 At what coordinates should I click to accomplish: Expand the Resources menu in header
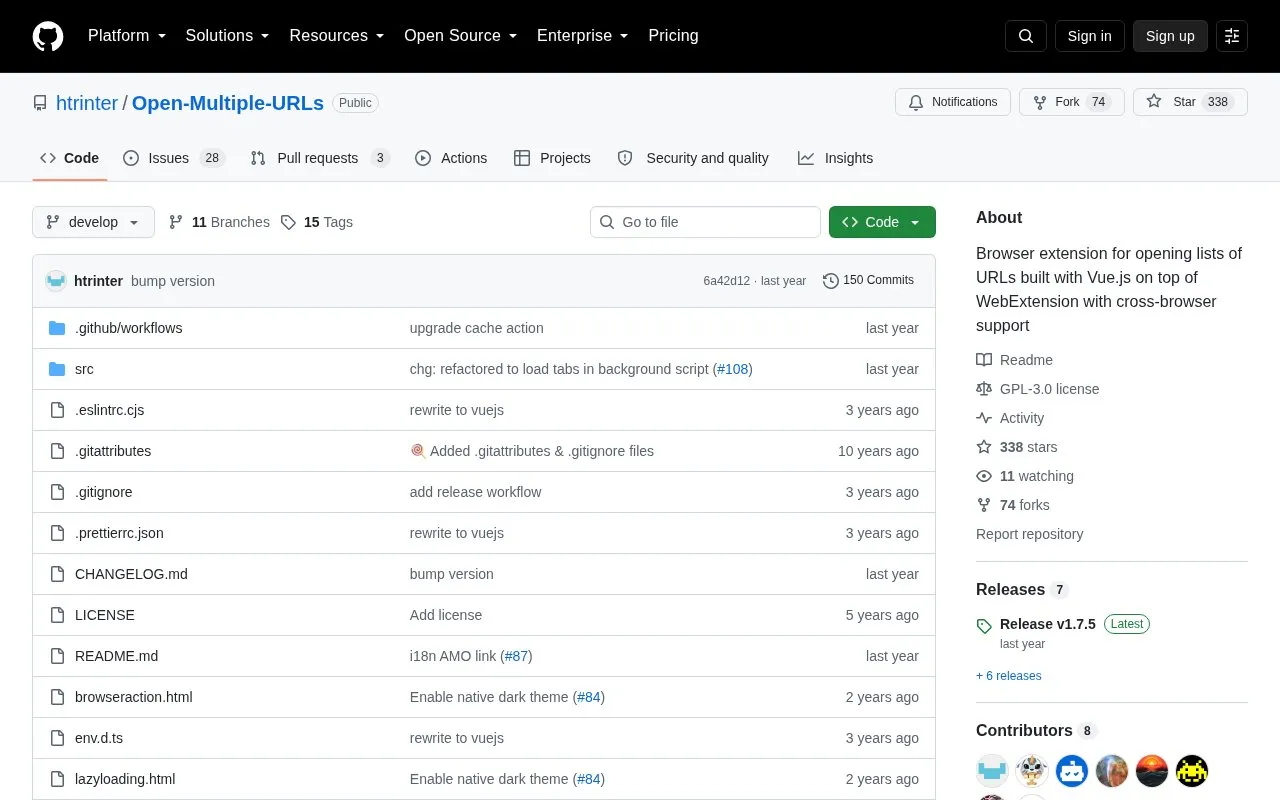(x=337, y=36)
